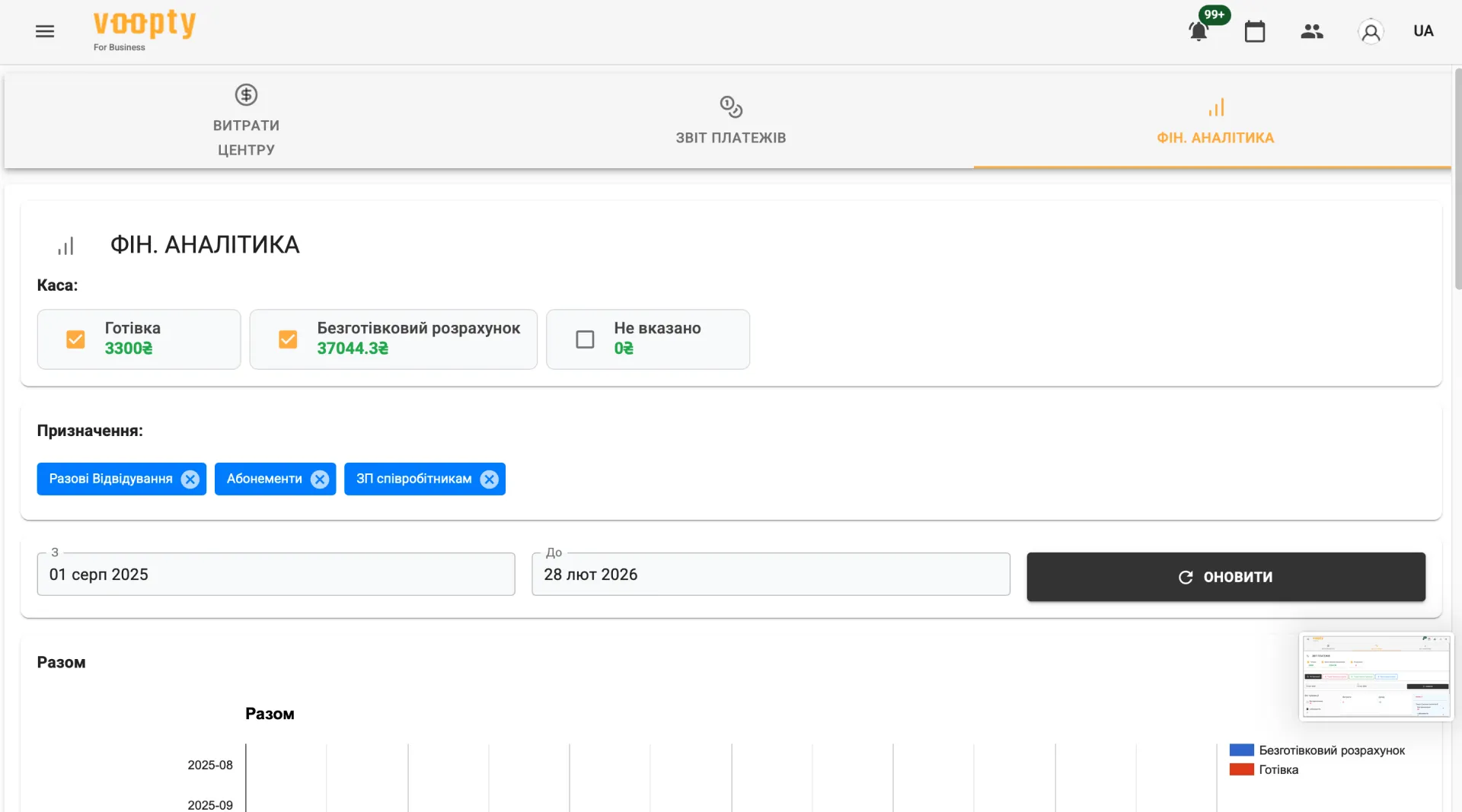Click the Каса: section label

click(57, 285)
